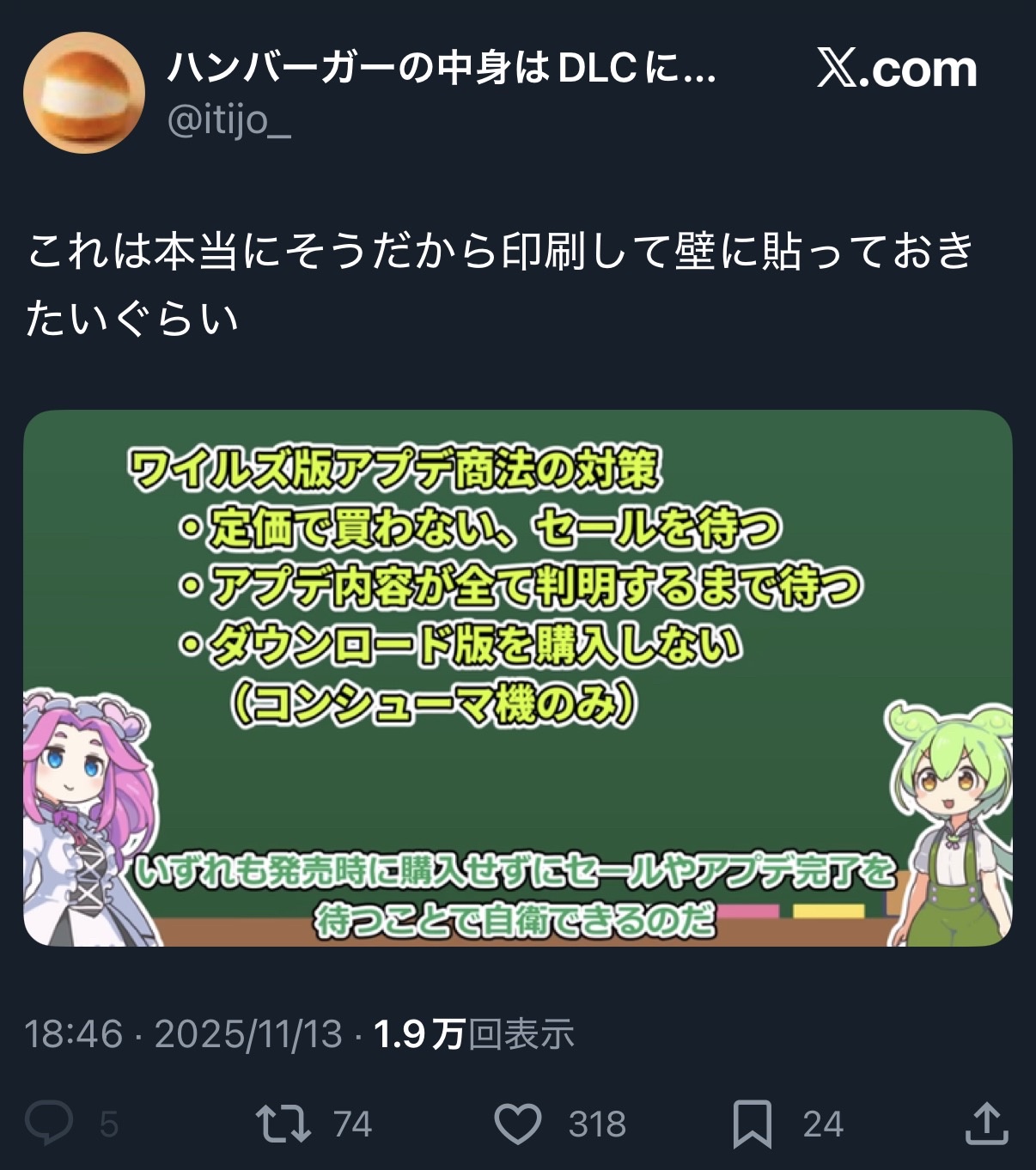Click the like count 318
The height and width of the screenshot is (1170, 1036).
[597, 1124]
